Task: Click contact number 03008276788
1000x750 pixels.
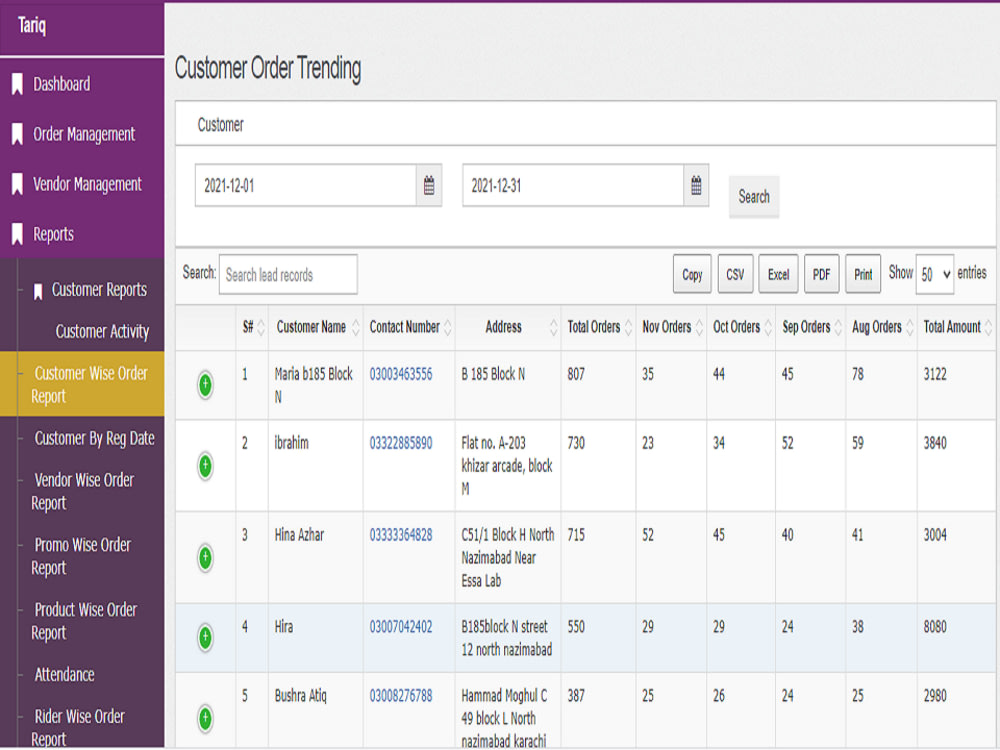Action: (401, 696)
